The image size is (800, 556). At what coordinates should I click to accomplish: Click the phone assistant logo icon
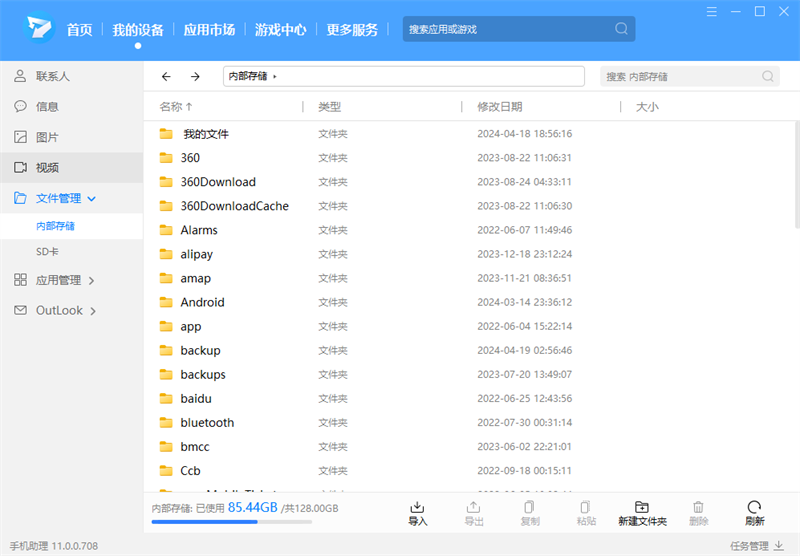39,28
